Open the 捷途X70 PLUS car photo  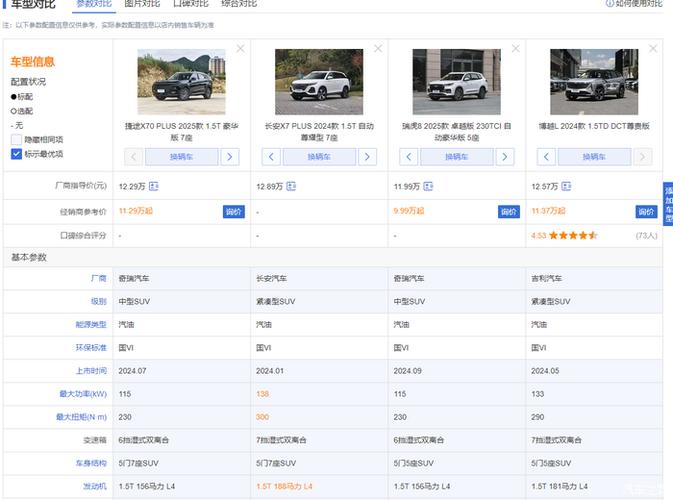pyautogui.click(x=182, y=82)
